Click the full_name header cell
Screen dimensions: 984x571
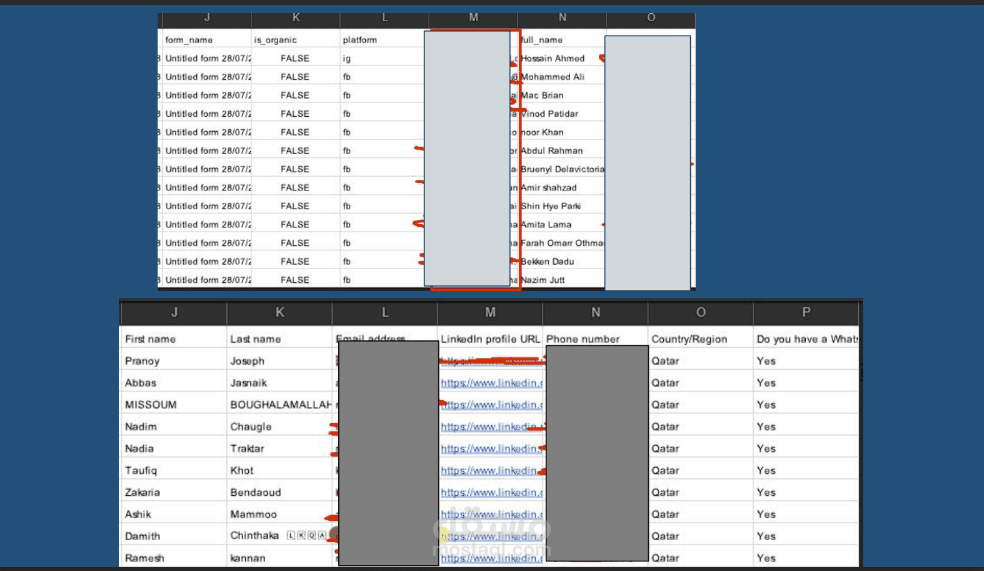click(562, 40)
